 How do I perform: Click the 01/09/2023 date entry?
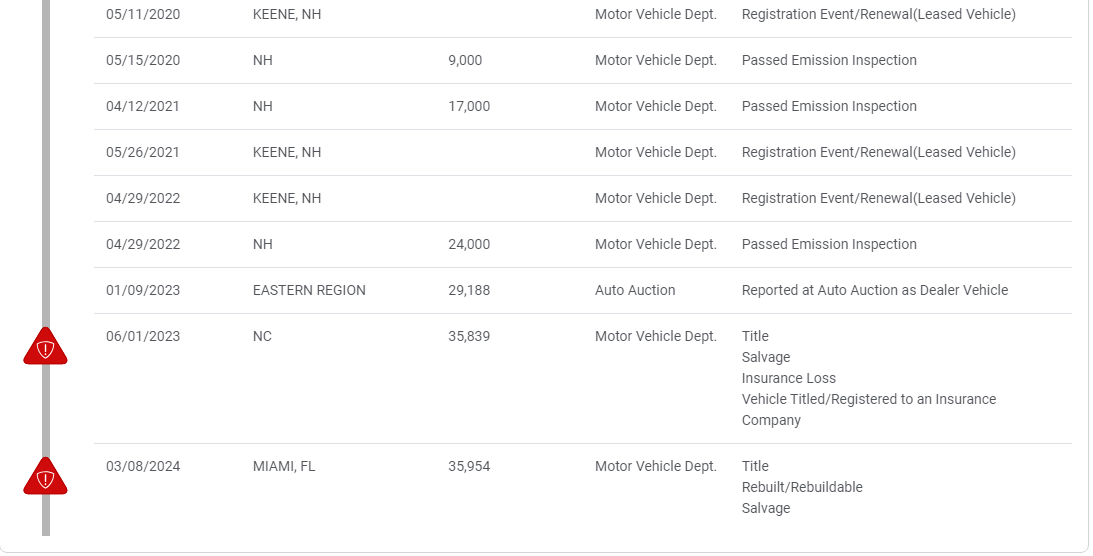143,290
